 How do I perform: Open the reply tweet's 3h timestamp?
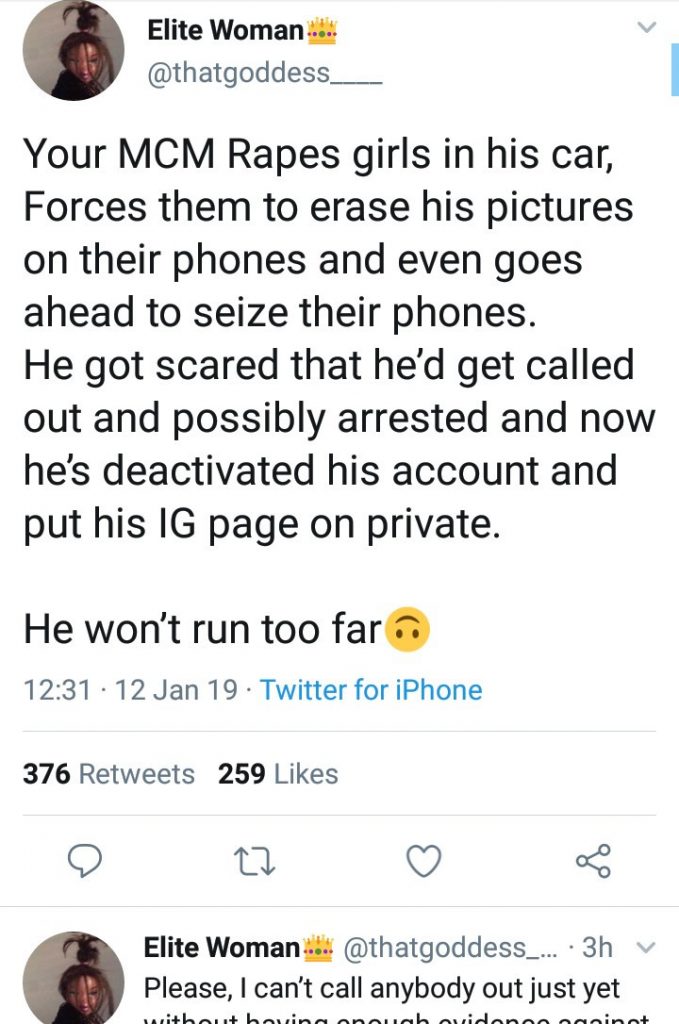[x=597, y=946]
